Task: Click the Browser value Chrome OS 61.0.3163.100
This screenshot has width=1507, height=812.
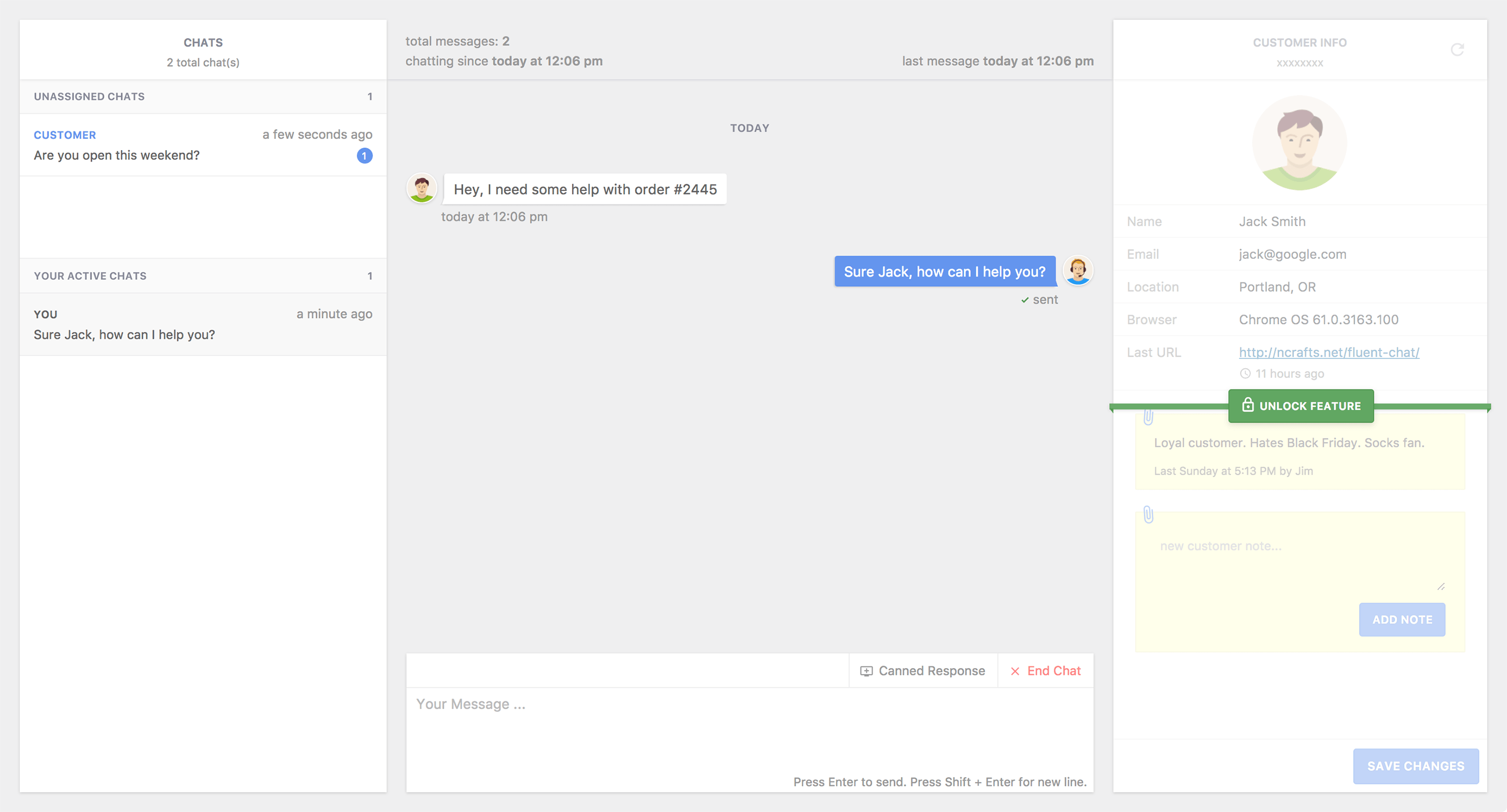Action: coord(1319,320)
